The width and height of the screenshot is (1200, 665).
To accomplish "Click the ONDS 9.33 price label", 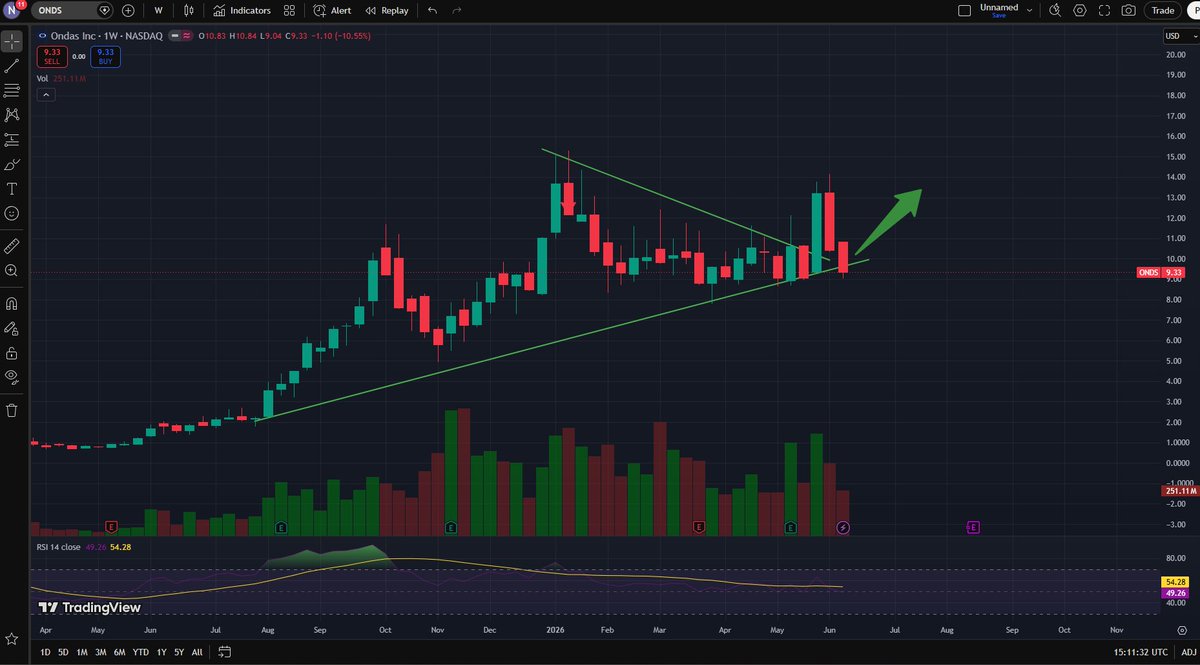I will pyautogui.click(x=1162, y=272).
